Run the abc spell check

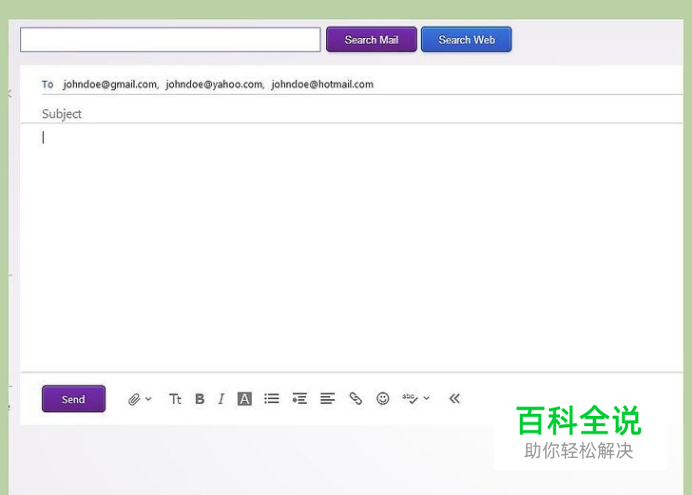coord(410,399)
